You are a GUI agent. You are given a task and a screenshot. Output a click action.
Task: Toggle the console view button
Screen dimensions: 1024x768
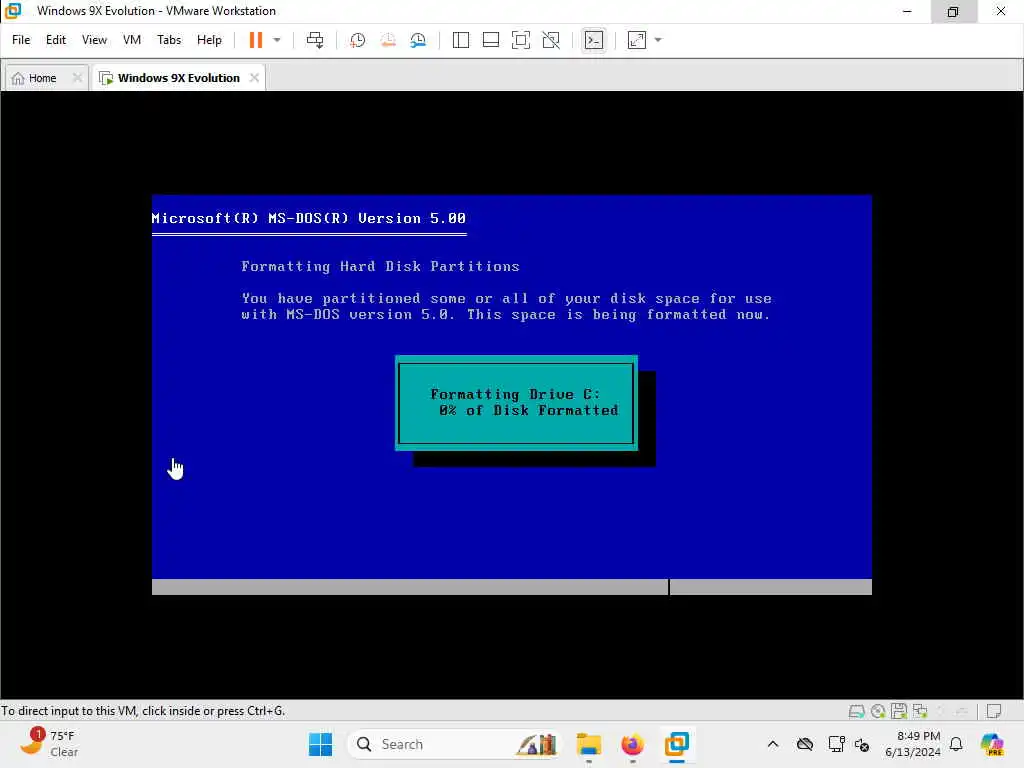[x=594, y=40]
